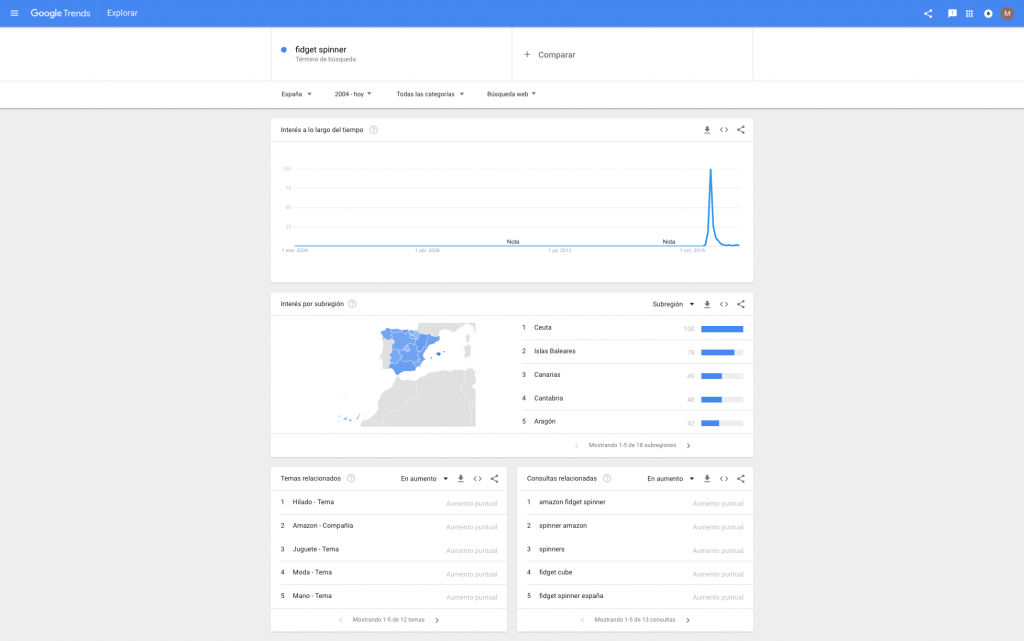The image size is (1024, 641).
Task: Open notifications icon in header
Action: (x=988, y=13)
